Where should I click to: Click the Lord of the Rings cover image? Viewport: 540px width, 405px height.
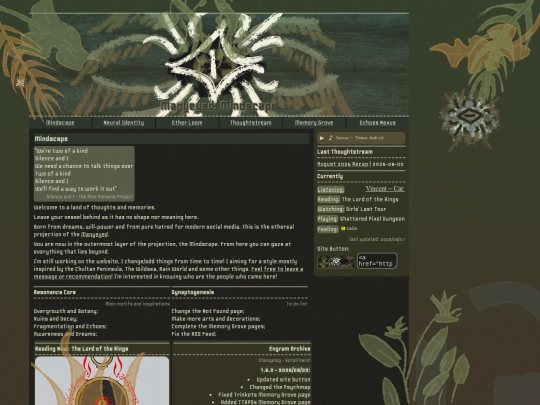pyautogui.click(x=102, y=381)
